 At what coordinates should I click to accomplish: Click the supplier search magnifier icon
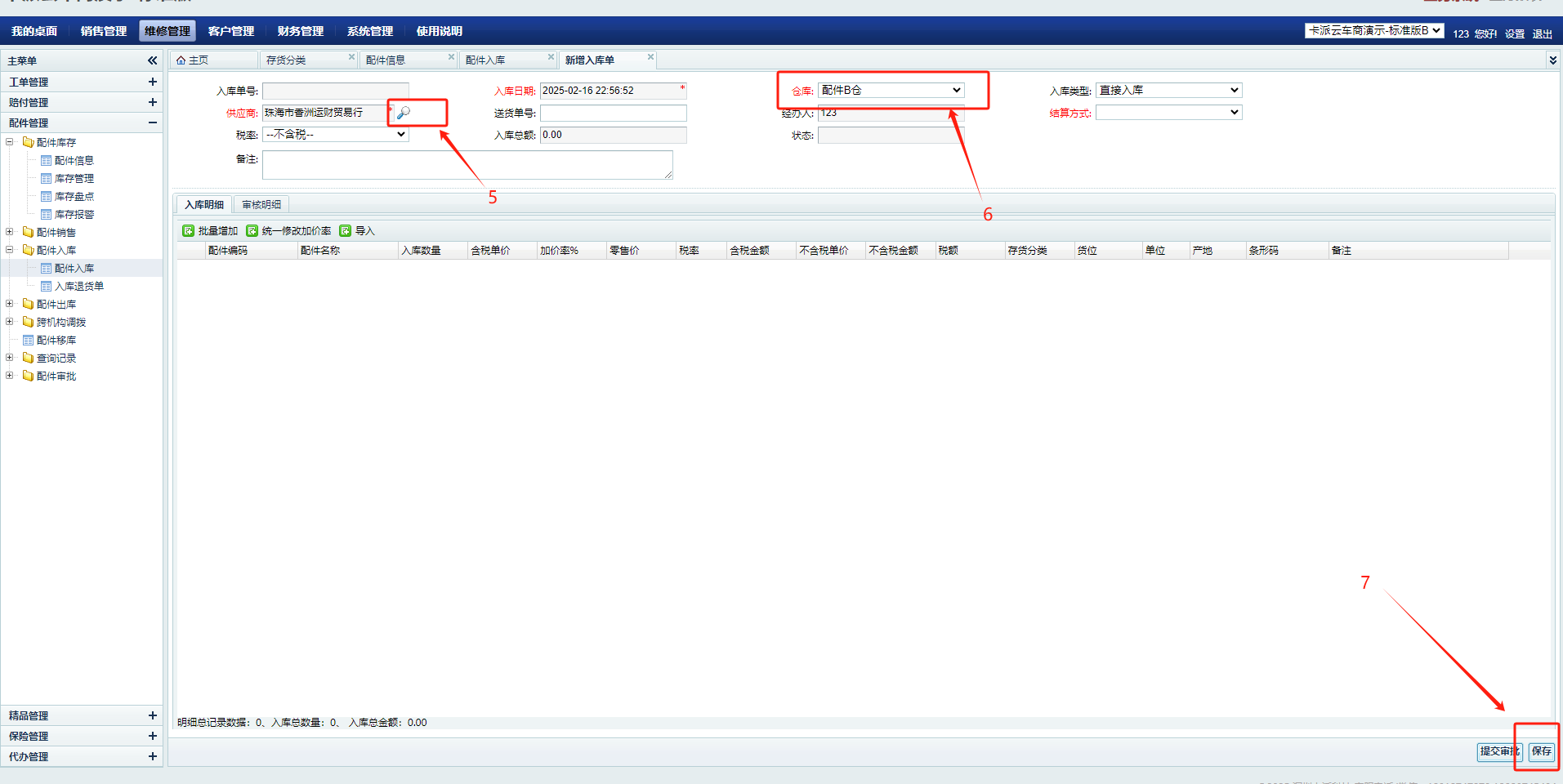coord(403,113)
